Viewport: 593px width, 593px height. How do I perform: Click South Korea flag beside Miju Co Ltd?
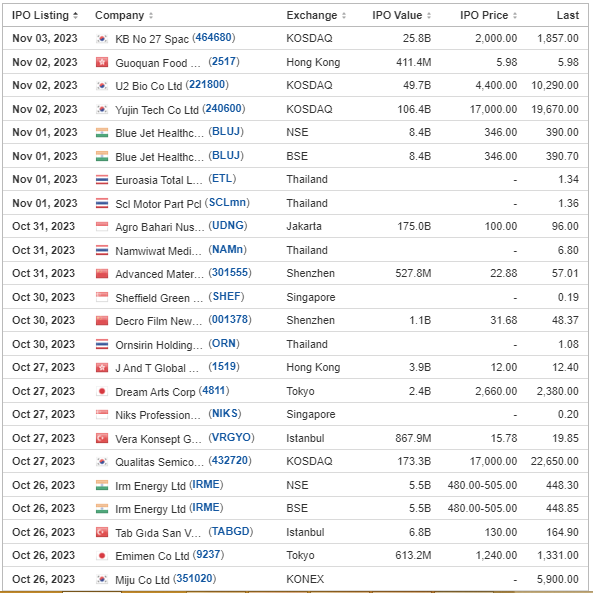pyautogui.click(x=102, y=579)
